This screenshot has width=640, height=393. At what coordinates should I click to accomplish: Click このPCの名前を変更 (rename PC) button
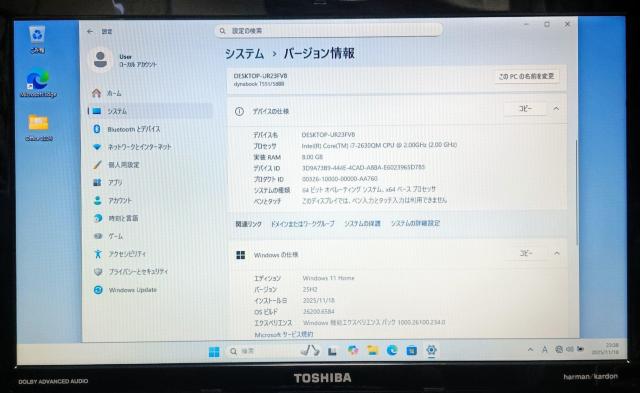[526, 76]
